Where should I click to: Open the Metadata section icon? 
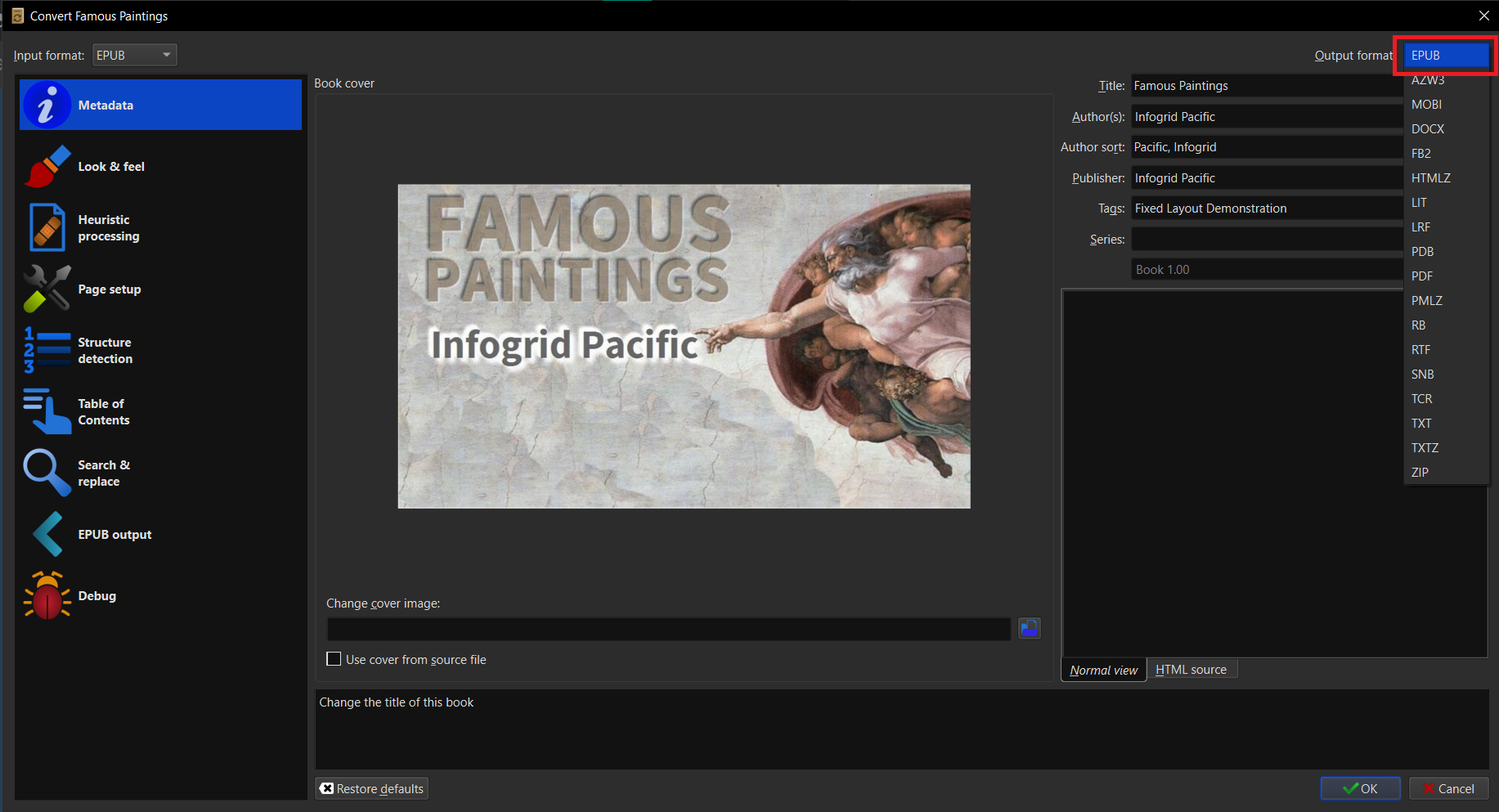pyautogui.click(x=47, y=105)
